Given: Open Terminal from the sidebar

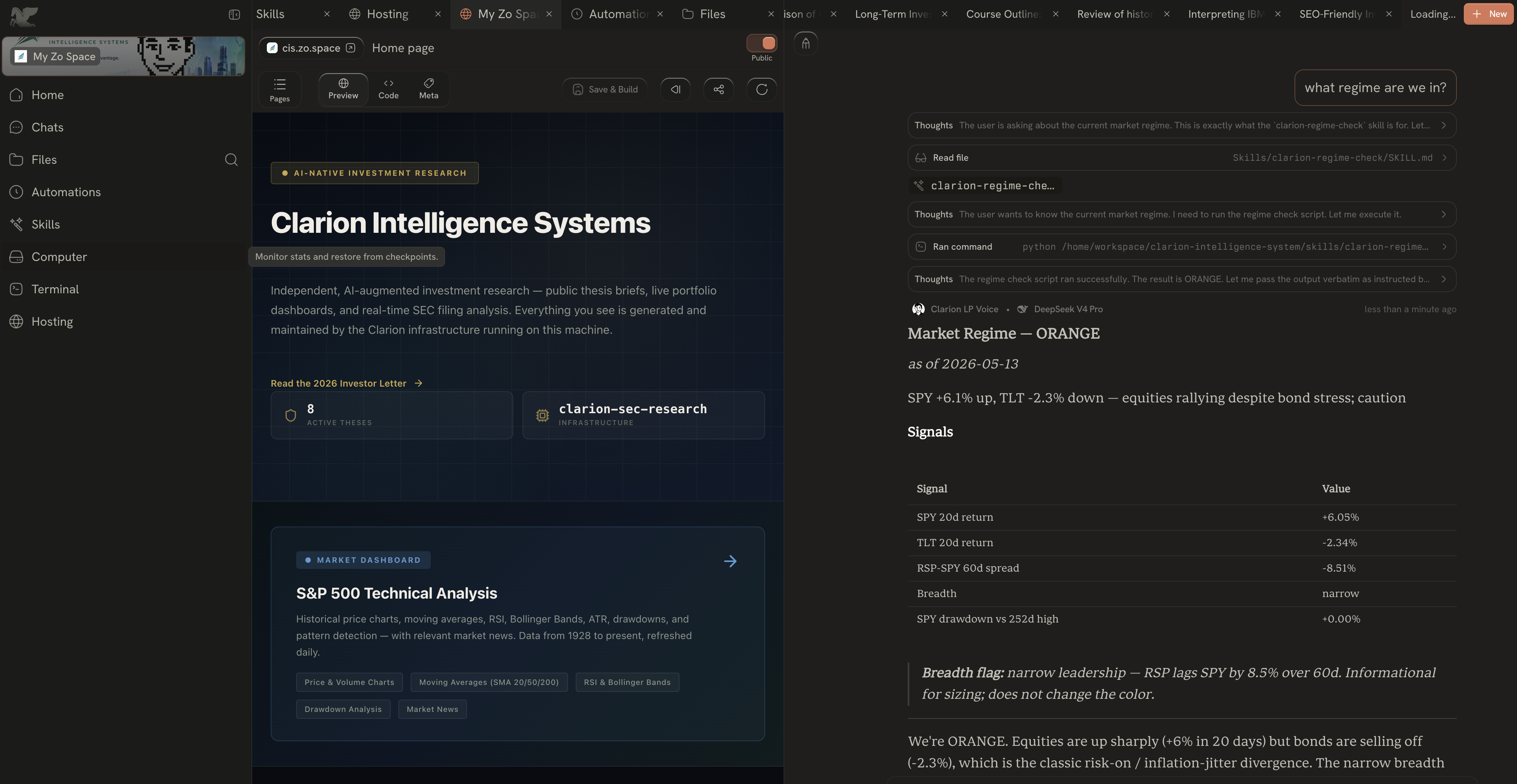Looking at the screenshot, I should click(x=55, y=289).
